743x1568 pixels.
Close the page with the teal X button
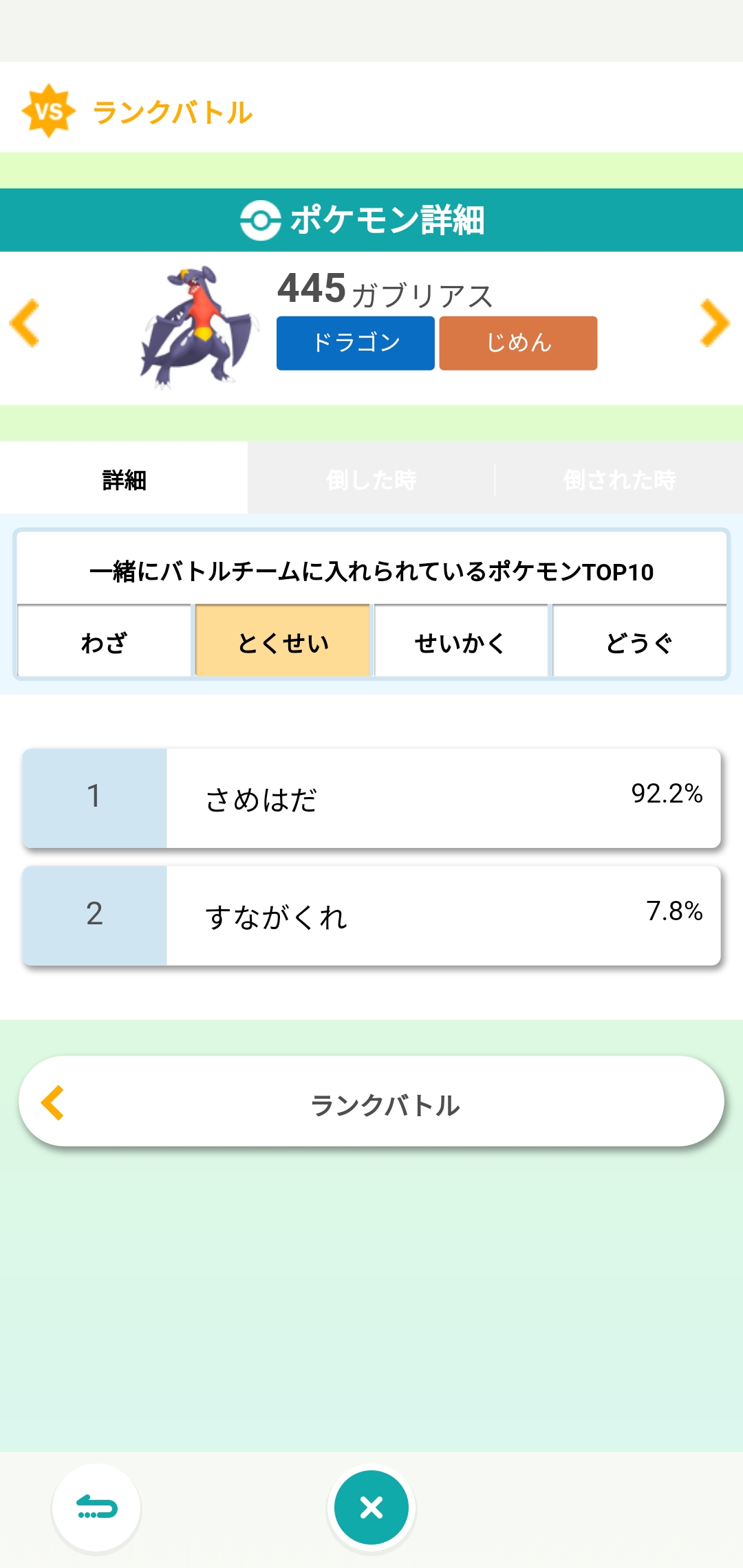pos(371,1507)
